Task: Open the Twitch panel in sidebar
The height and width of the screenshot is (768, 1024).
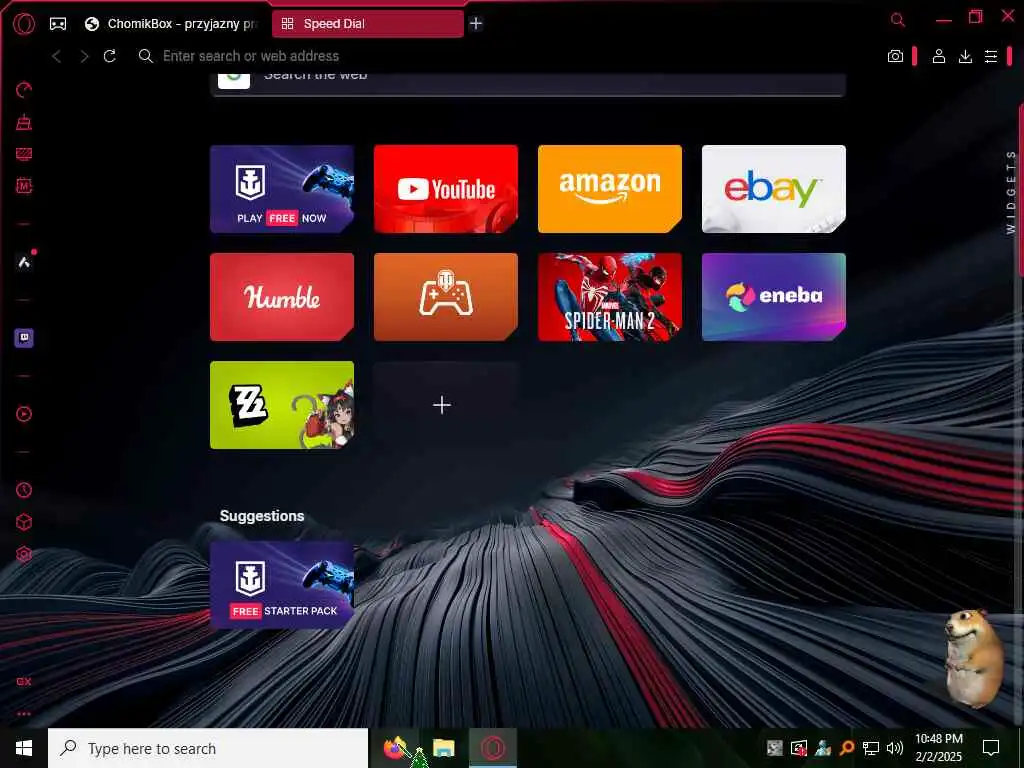Action: coord(24,338)
